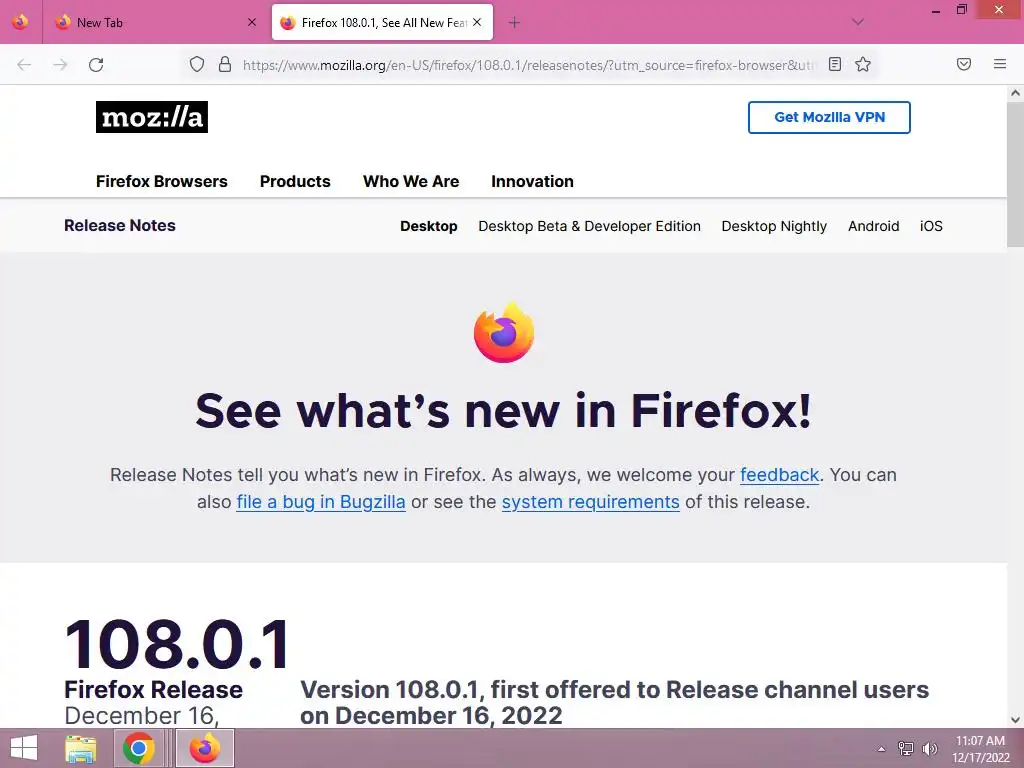Close the Firefox 108.0.1 release notes tab
Image resolution: width=1024 pixels, height=768 pixels.
(x=477, y=22)
